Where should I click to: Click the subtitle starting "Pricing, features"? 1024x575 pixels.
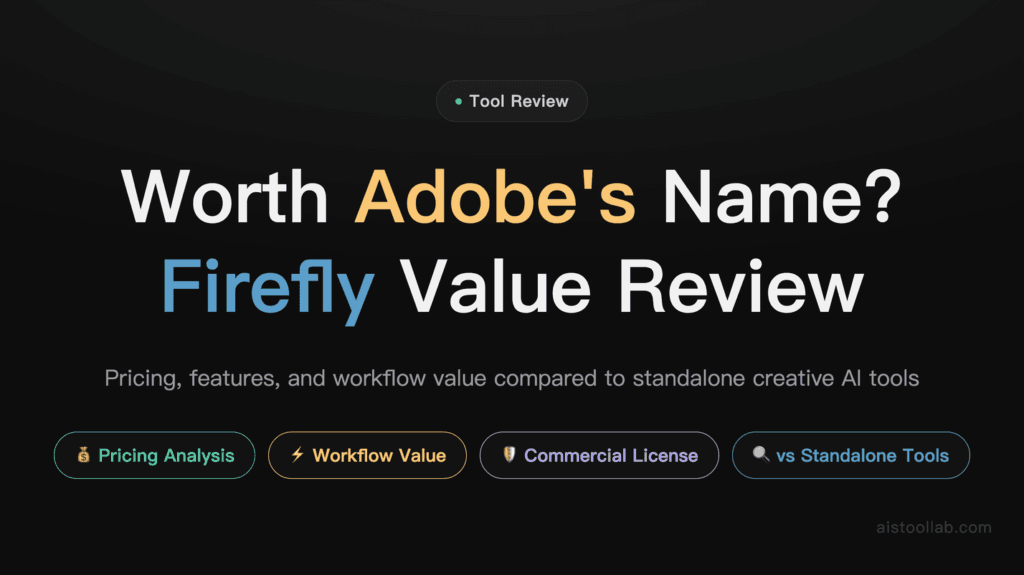pyautogui.click(x=511, y=378)
